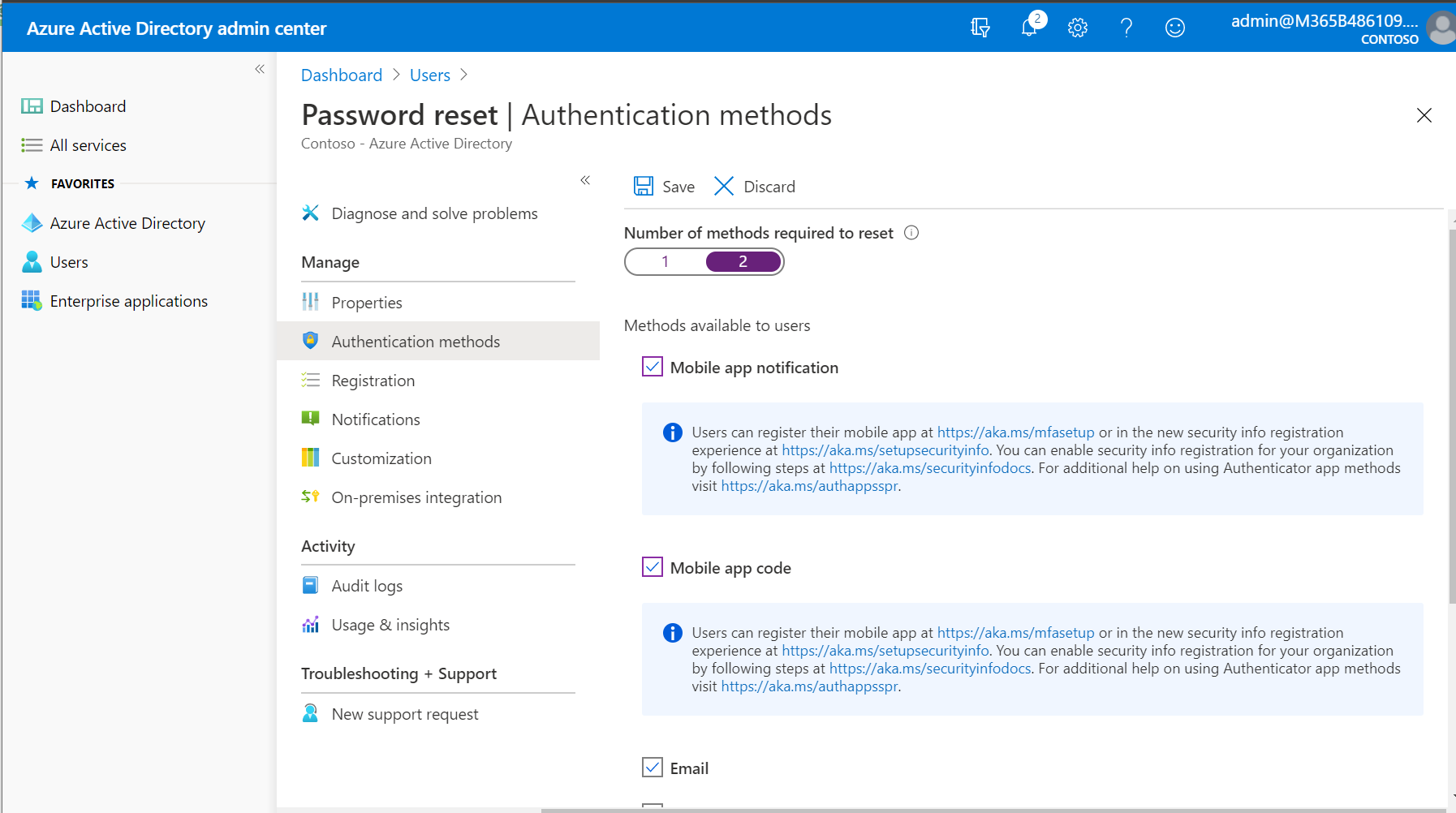Click the blue info icon in Mobile app notification note
The image size is (1456, 813).
(x=673, y=432)
